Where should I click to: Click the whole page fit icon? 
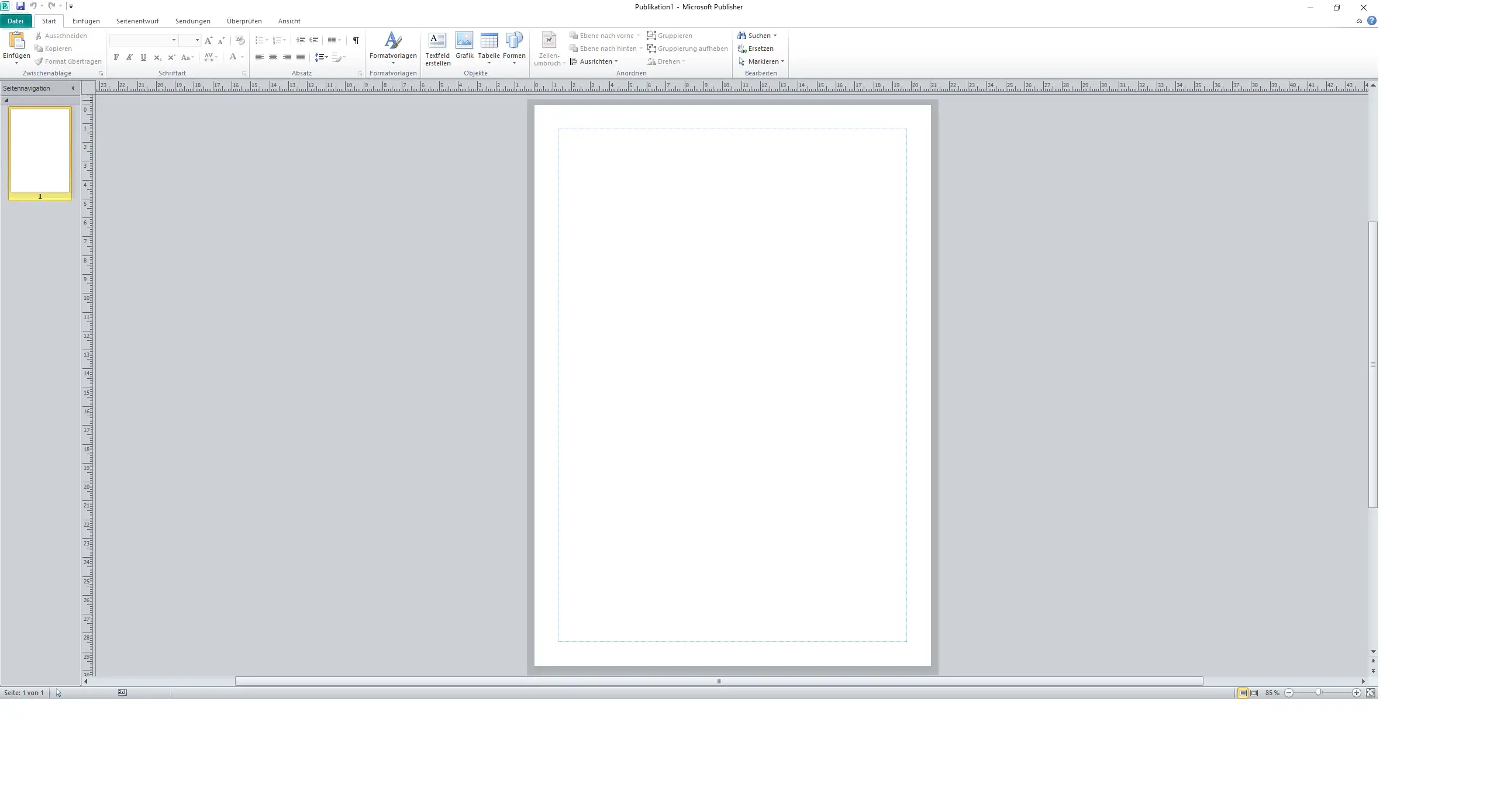tap(1370, 693)
